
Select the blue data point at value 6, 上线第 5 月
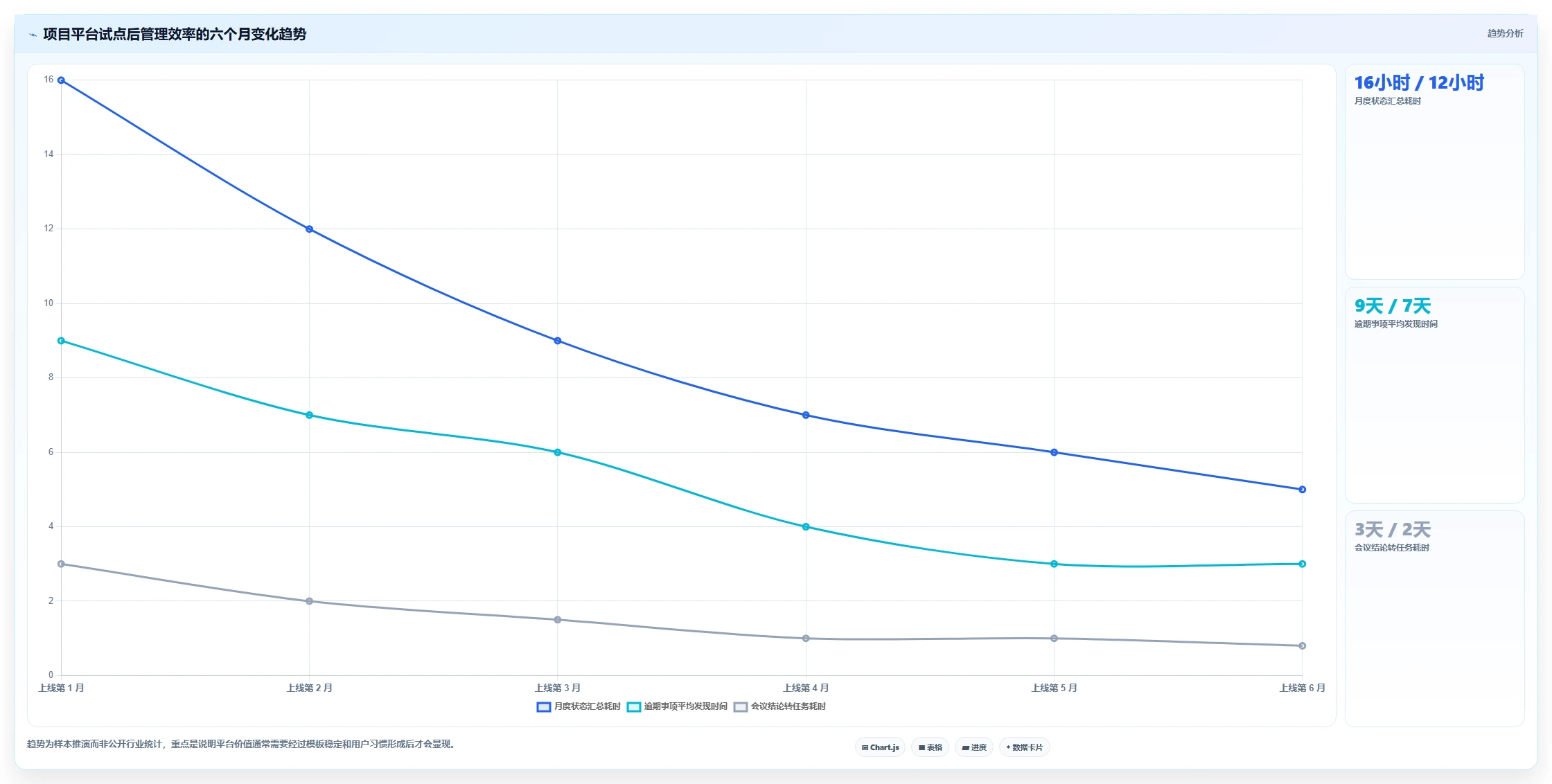1054,452
